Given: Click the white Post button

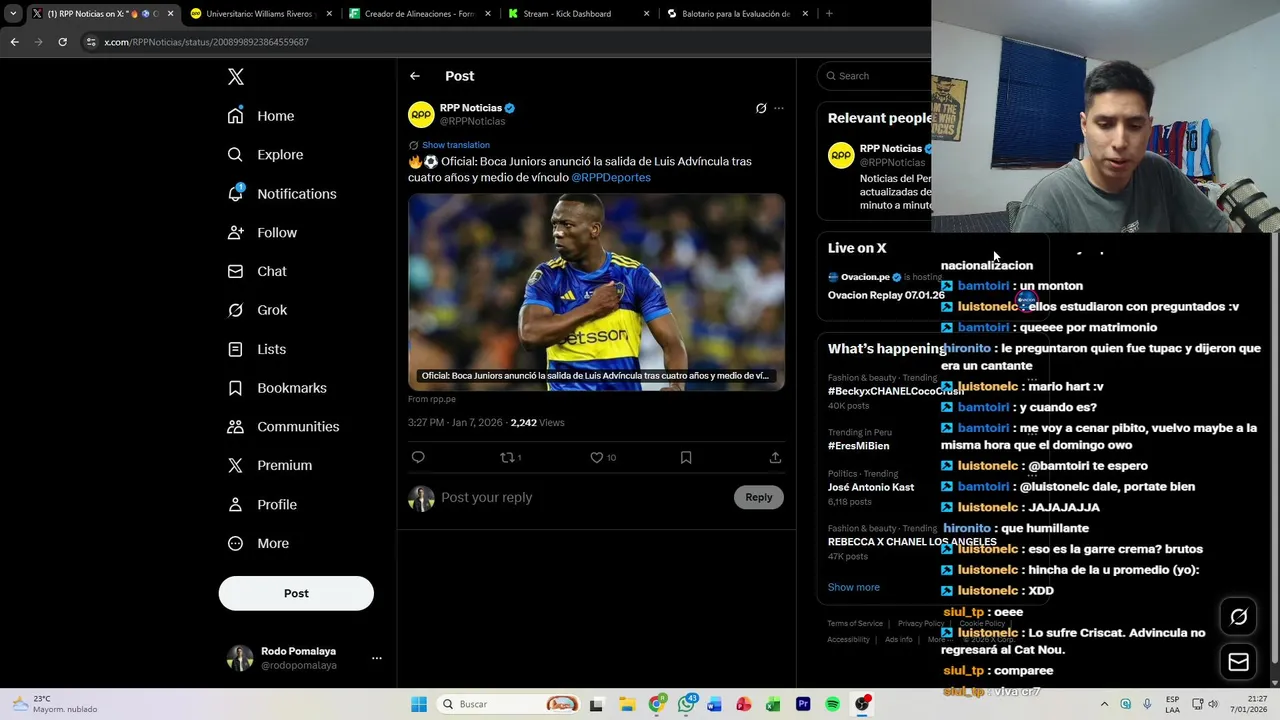Looking at the screenshot, I should [x=296, y=593].
